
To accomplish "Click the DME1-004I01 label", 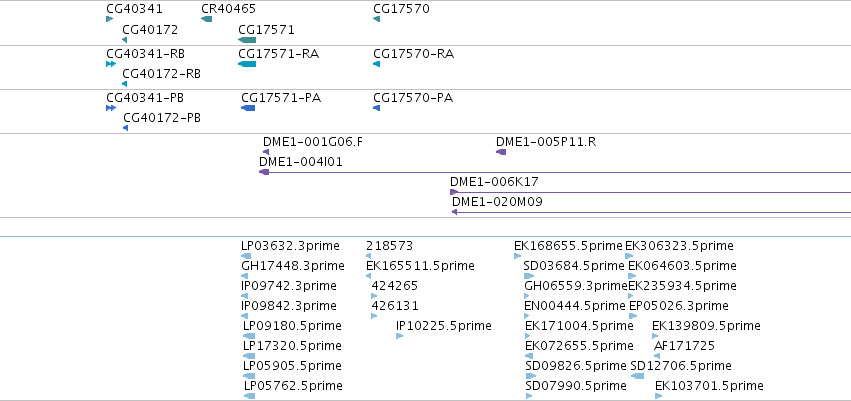I will 301,162.
